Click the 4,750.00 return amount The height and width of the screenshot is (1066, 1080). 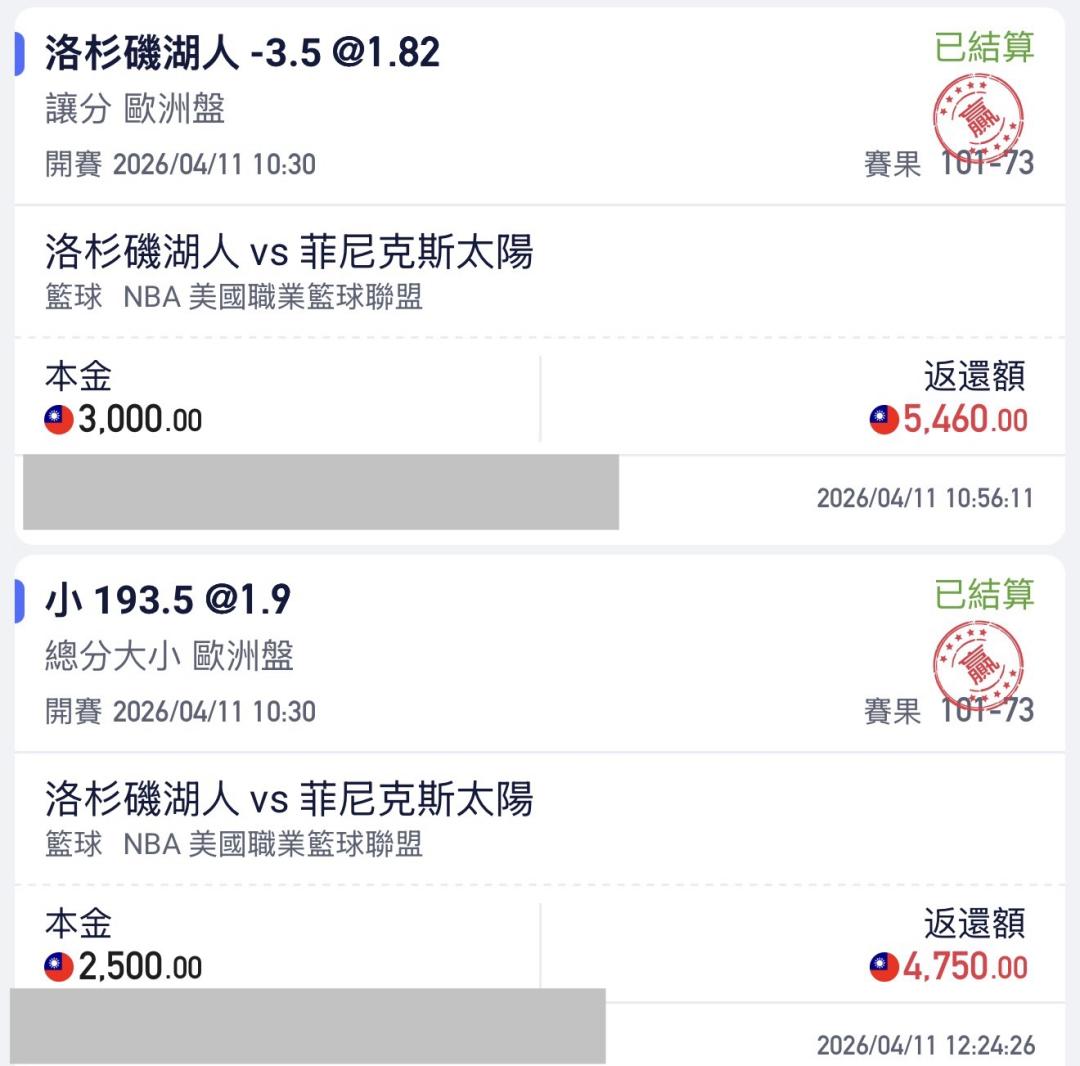tap(964, 967)
